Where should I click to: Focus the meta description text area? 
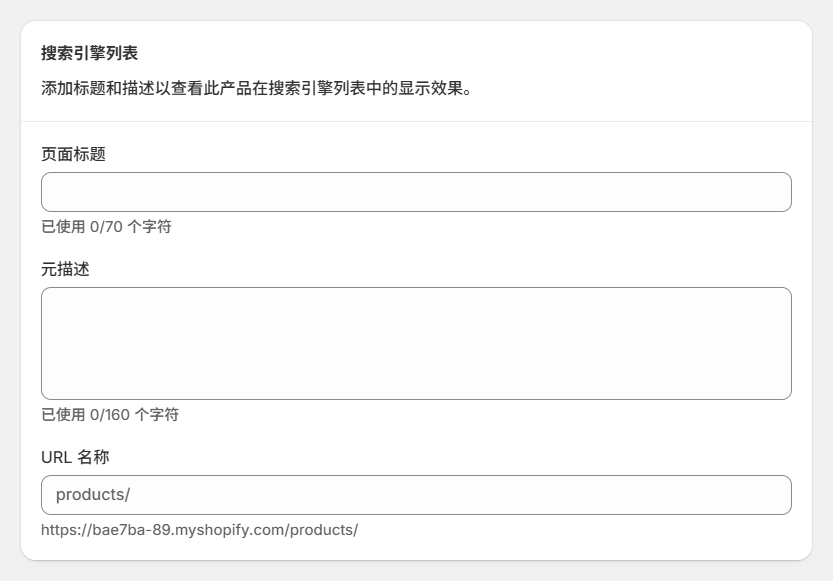point(415,340)
